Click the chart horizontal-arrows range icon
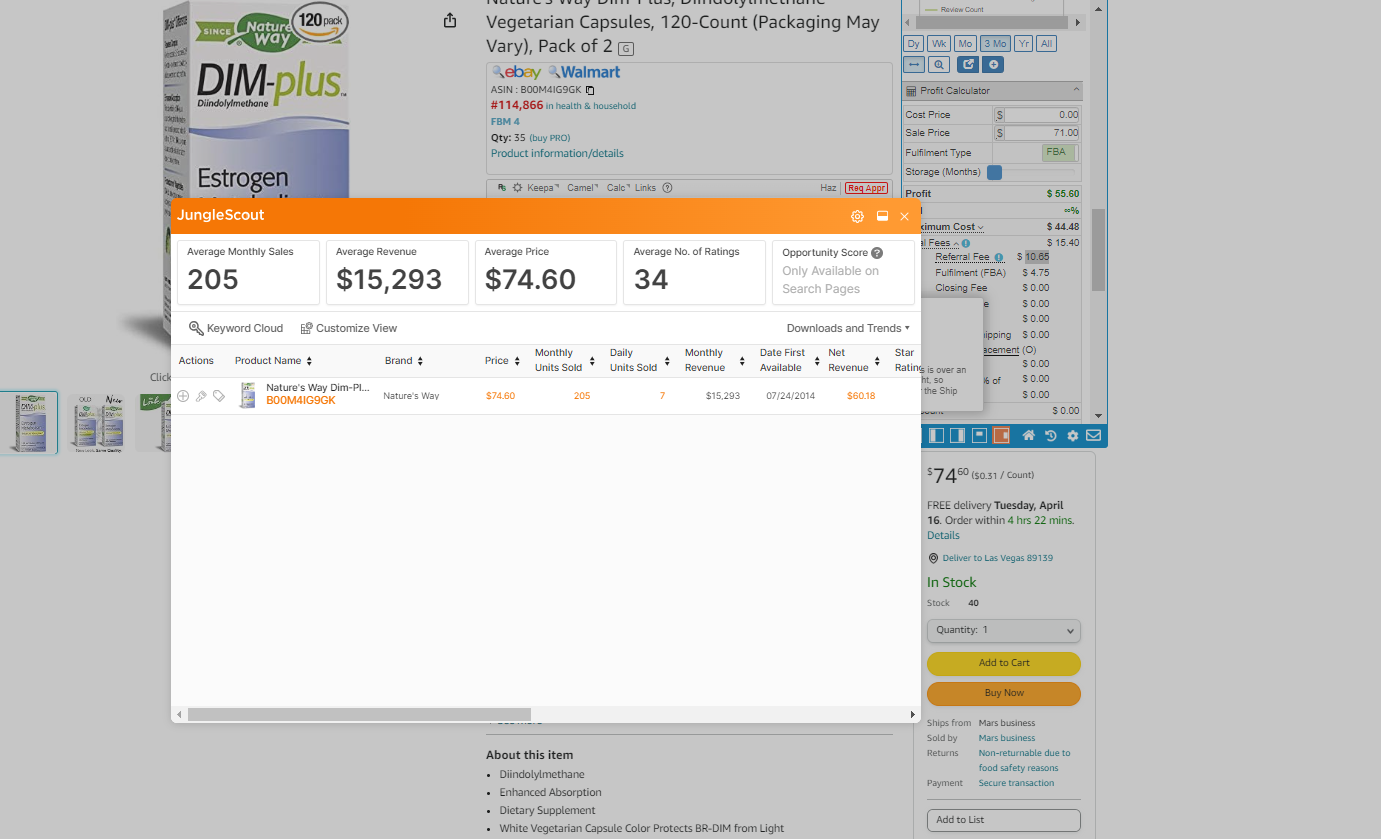 (914, 65)
